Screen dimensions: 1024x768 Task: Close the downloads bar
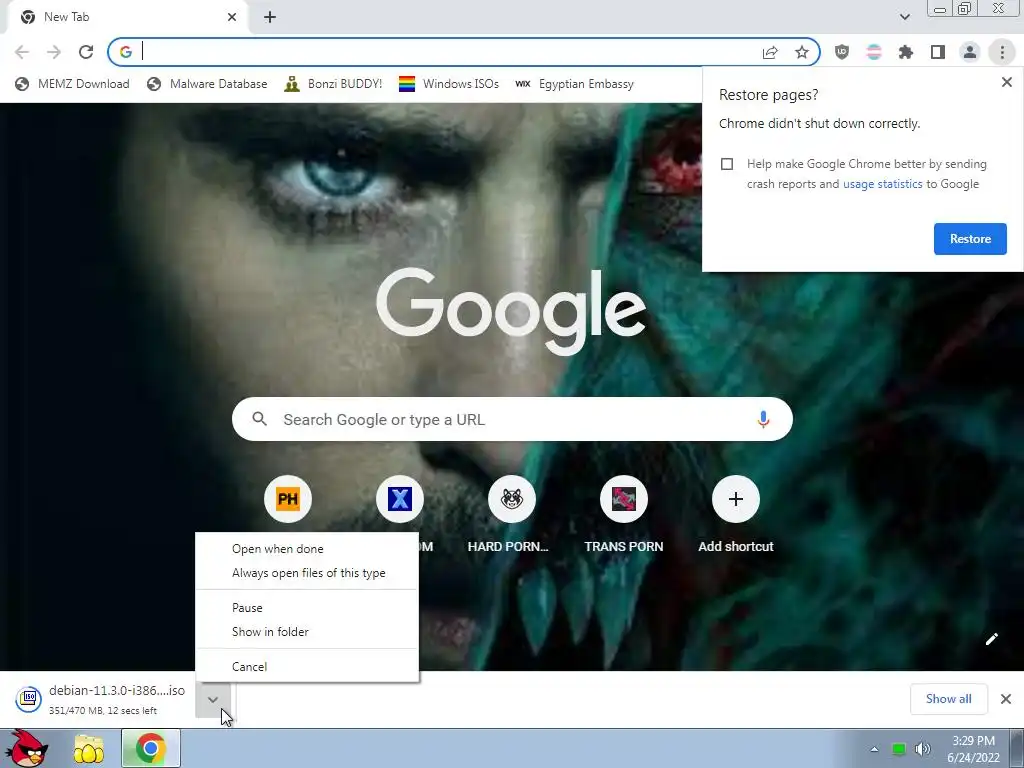[x=1006, y=699]
